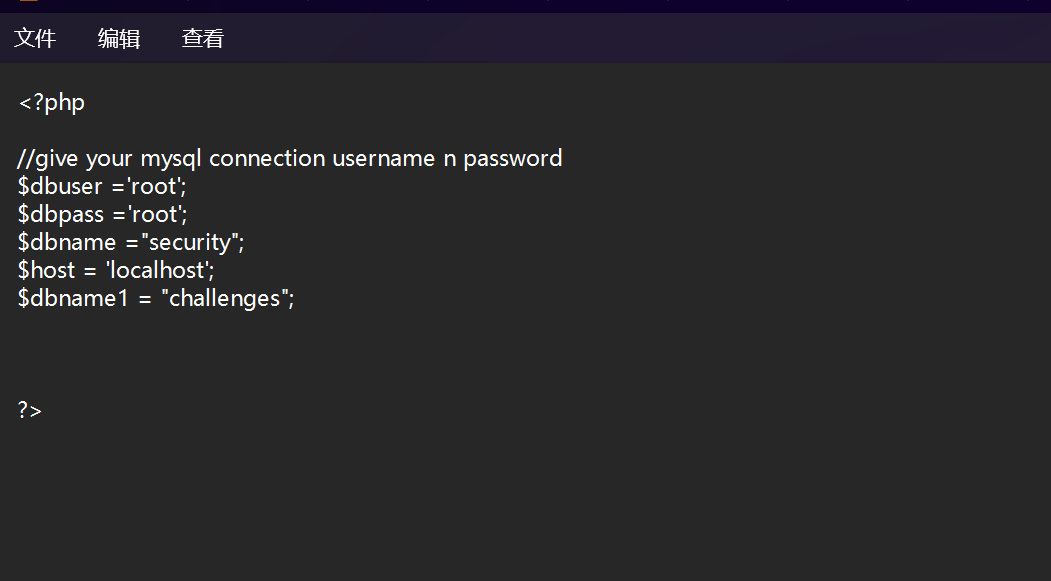Image resolution: width=1051 pixels, height=581 pixels.
Task: Click the 'root' value of $dbuser
Action: tap(154, 186)
